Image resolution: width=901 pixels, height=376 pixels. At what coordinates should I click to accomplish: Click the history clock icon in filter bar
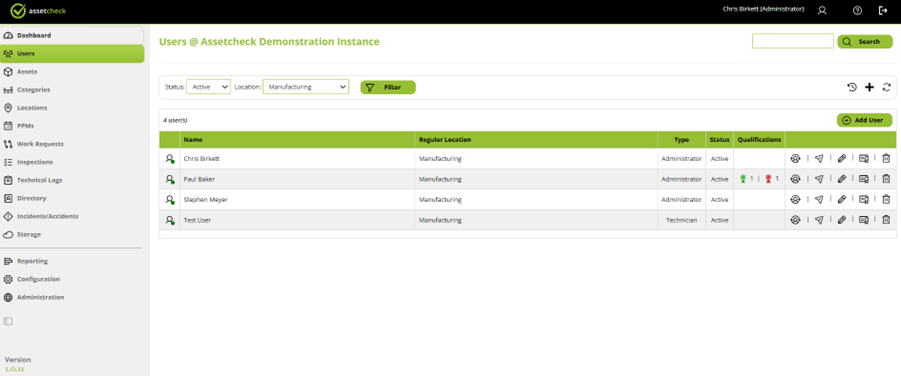(852, 87)
